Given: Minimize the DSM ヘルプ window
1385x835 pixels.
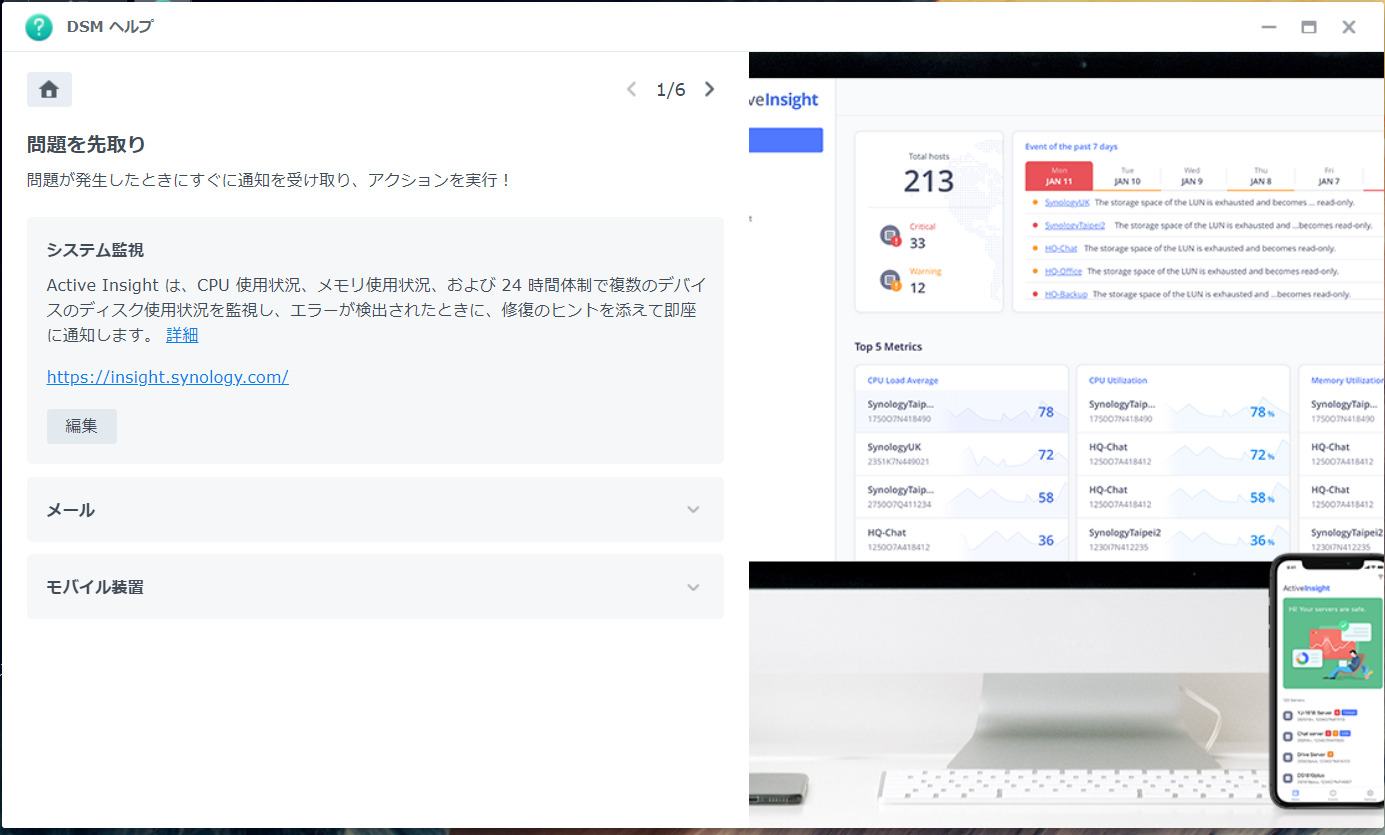Looking at the screenshot, I should (x=1269, y=27).
